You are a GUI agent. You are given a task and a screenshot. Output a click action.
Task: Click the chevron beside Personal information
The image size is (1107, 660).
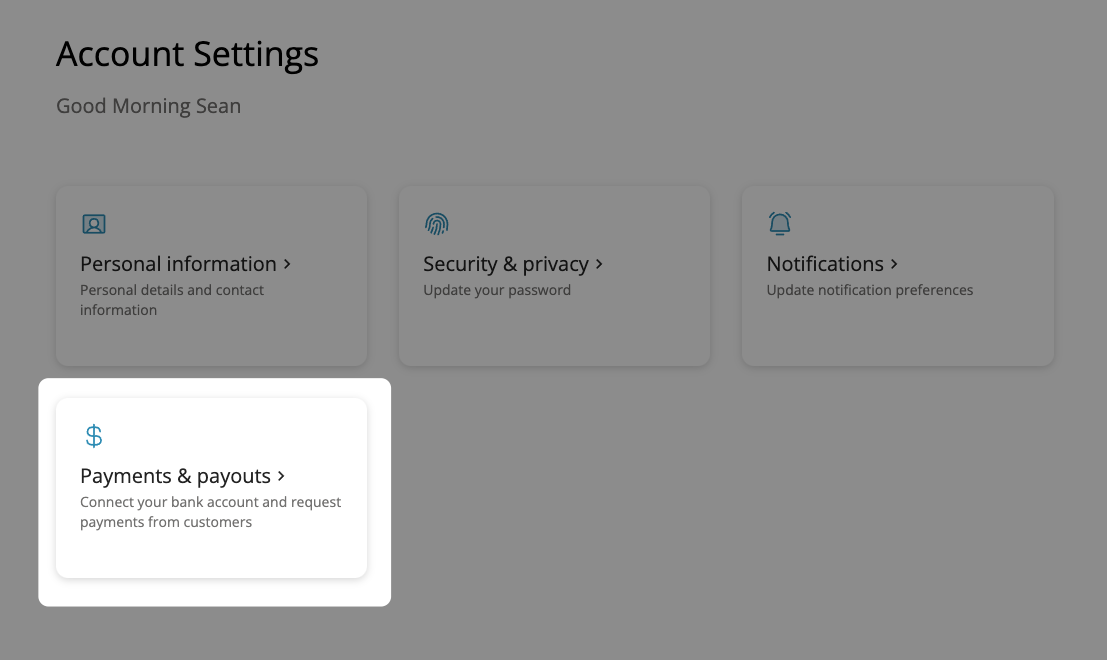click(287, 264)
